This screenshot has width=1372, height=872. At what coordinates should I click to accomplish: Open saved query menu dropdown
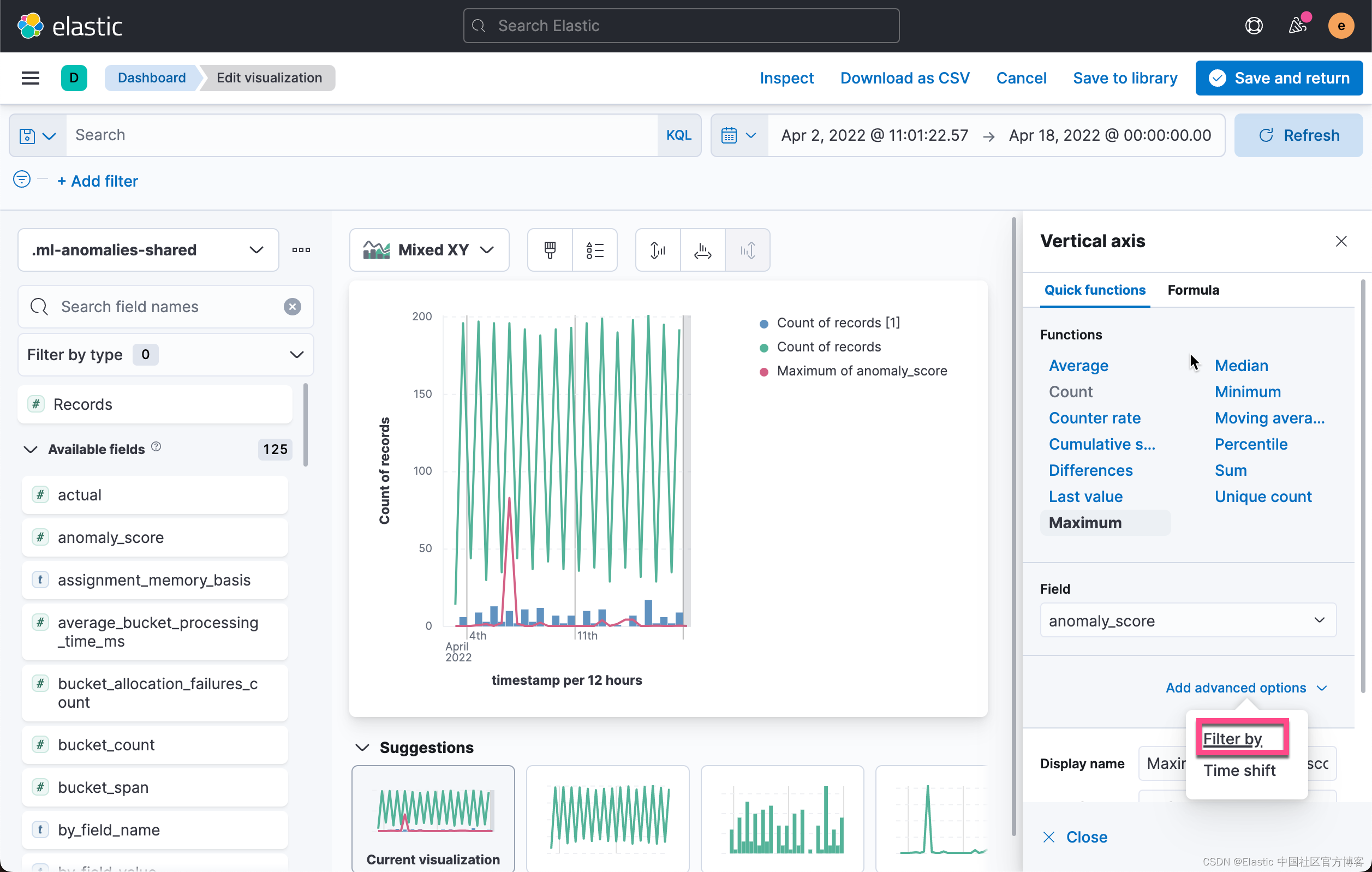click(x=38, y=135)
